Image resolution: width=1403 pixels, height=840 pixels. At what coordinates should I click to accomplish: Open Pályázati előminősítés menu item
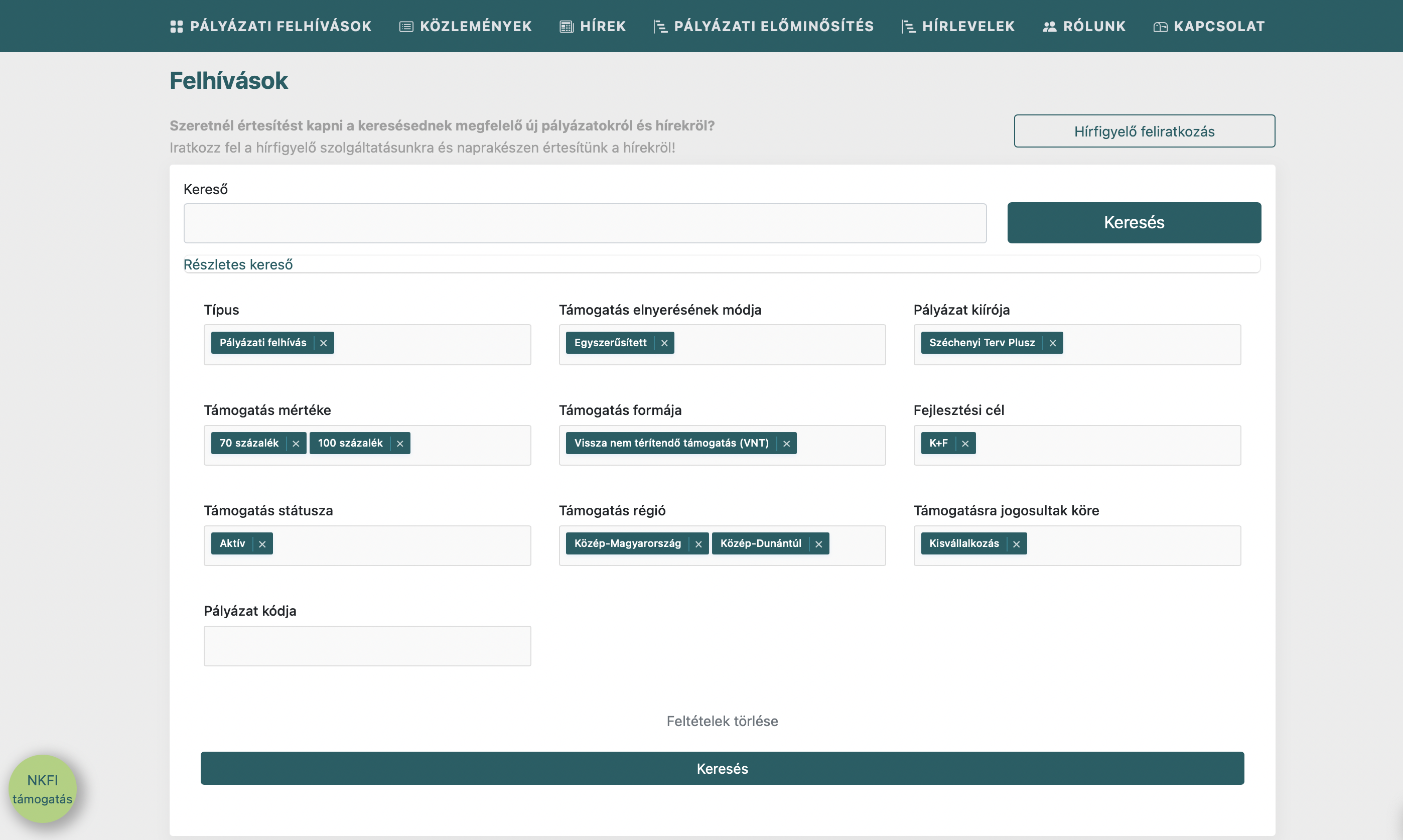[773, 26]
